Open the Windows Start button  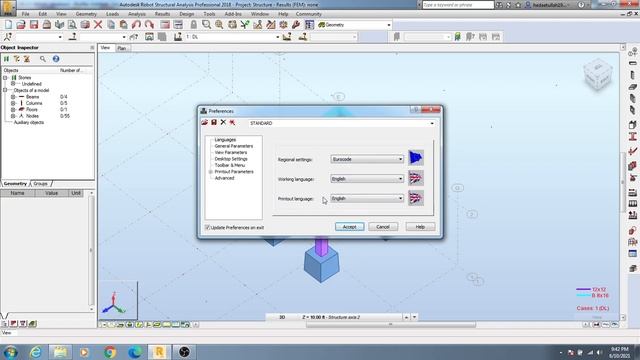[x=10, y=352]
